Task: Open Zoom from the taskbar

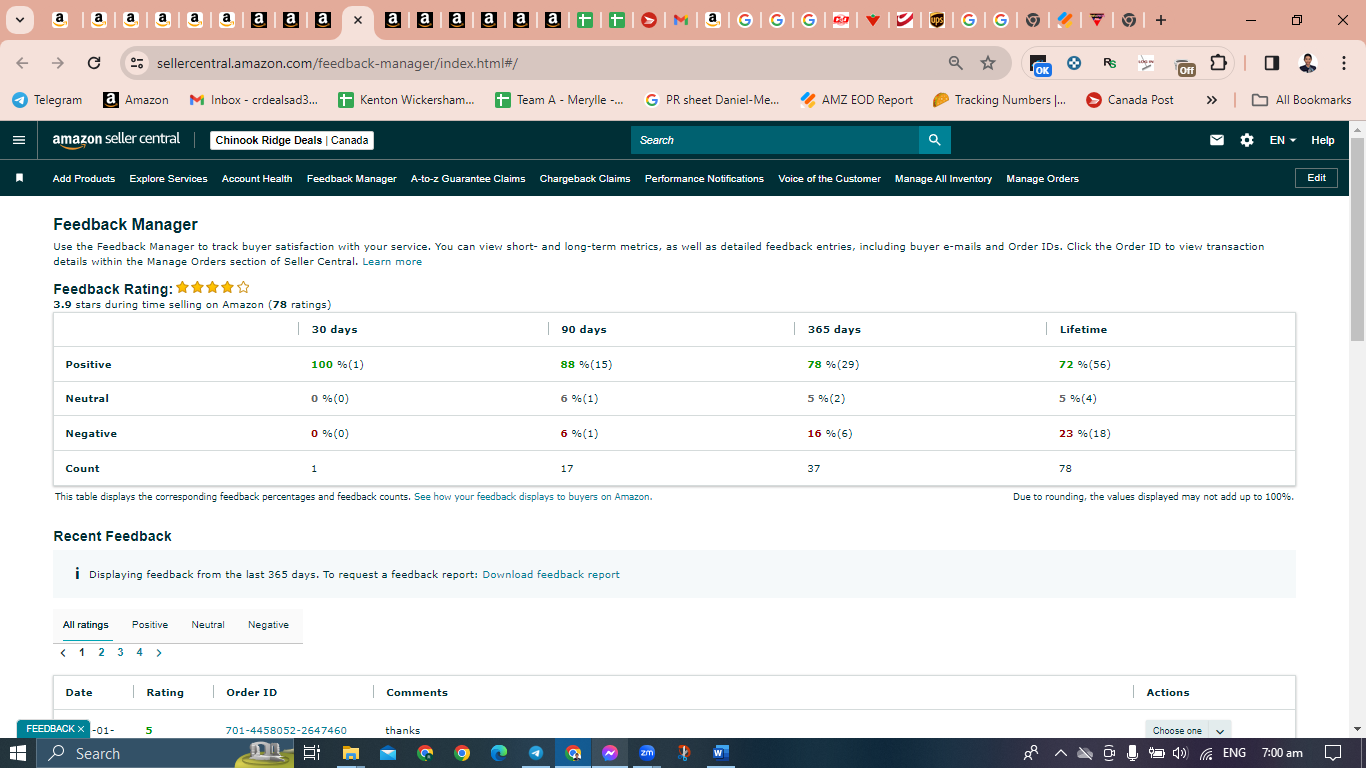Action: coord(647,753)
